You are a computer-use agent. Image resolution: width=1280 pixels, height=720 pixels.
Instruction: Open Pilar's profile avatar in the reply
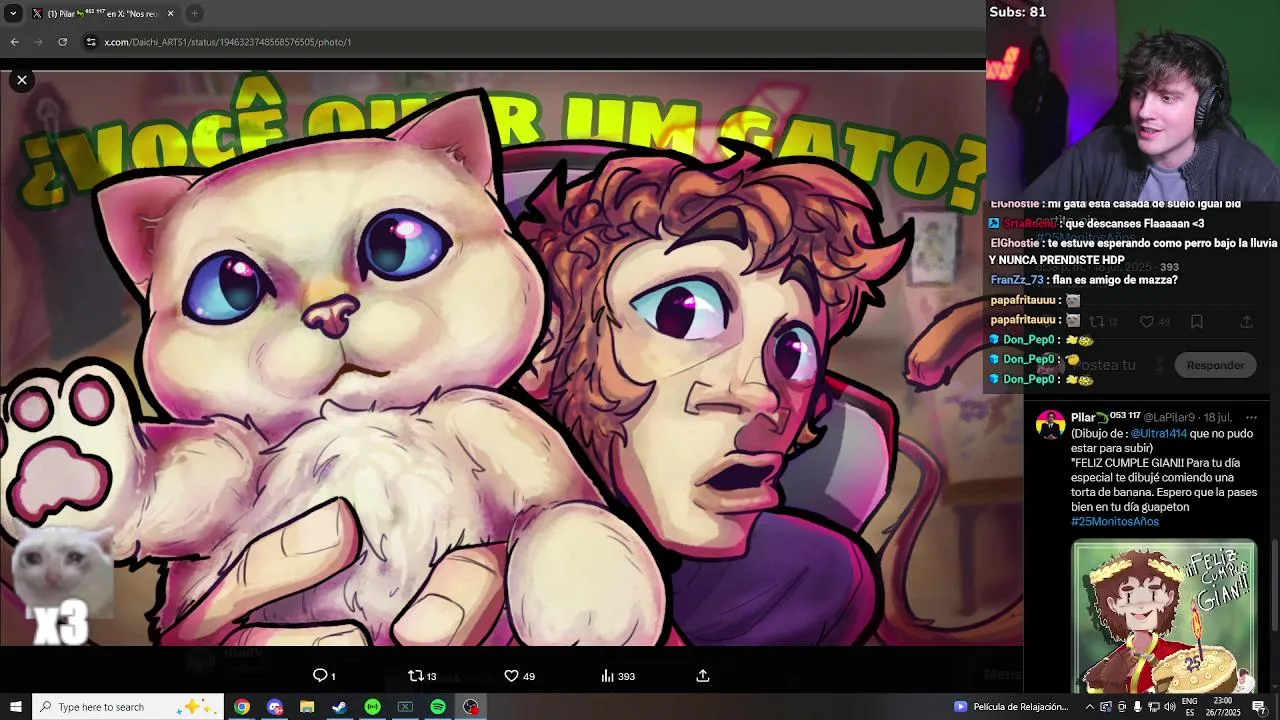[x=1050, y=425]
